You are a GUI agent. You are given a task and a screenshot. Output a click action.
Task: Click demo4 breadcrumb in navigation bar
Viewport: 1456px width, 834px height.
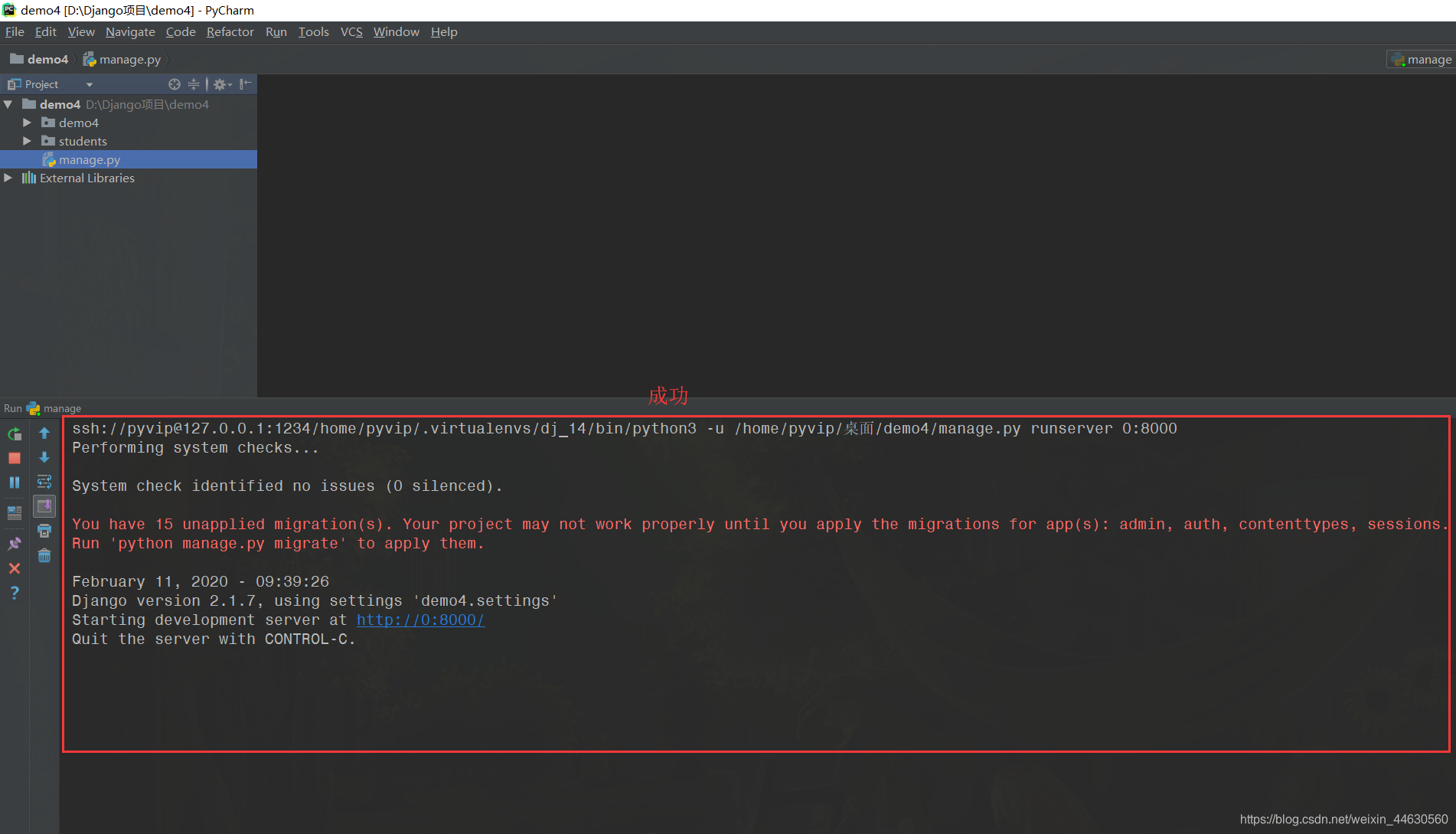click(39, 59)
